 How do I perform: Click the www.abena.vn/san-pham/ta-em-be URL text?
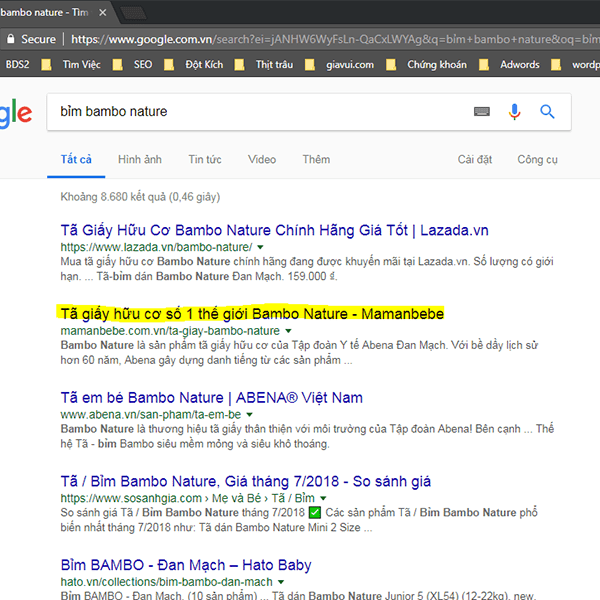point(151,414)
